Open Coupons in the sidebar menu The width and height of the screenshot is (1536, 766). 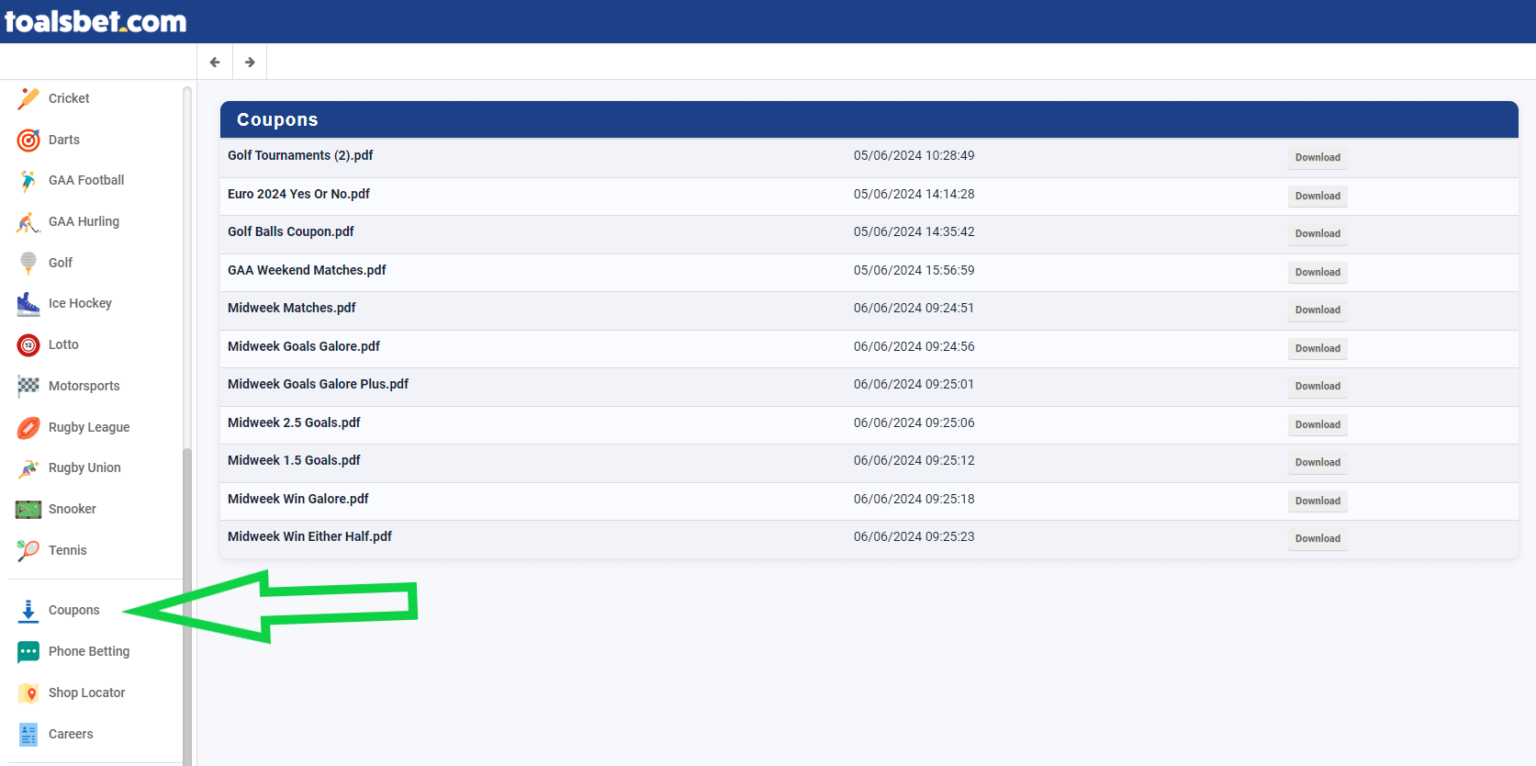pyautogui.click(x=74, y=610)
